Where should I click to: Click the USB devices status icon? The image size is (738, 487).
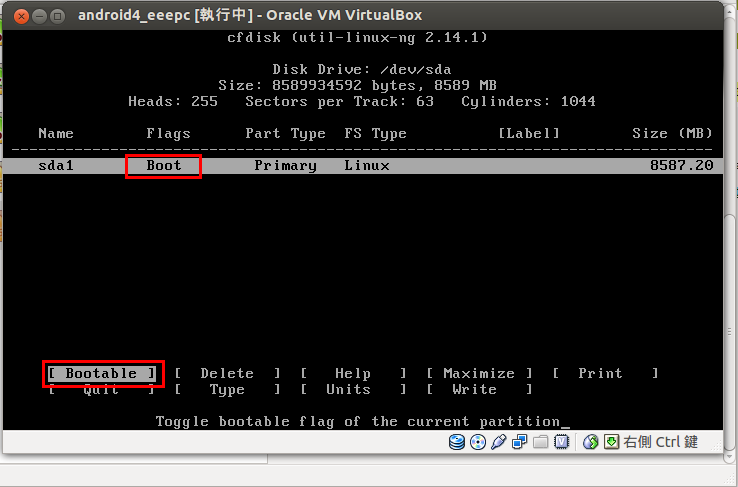498,442
